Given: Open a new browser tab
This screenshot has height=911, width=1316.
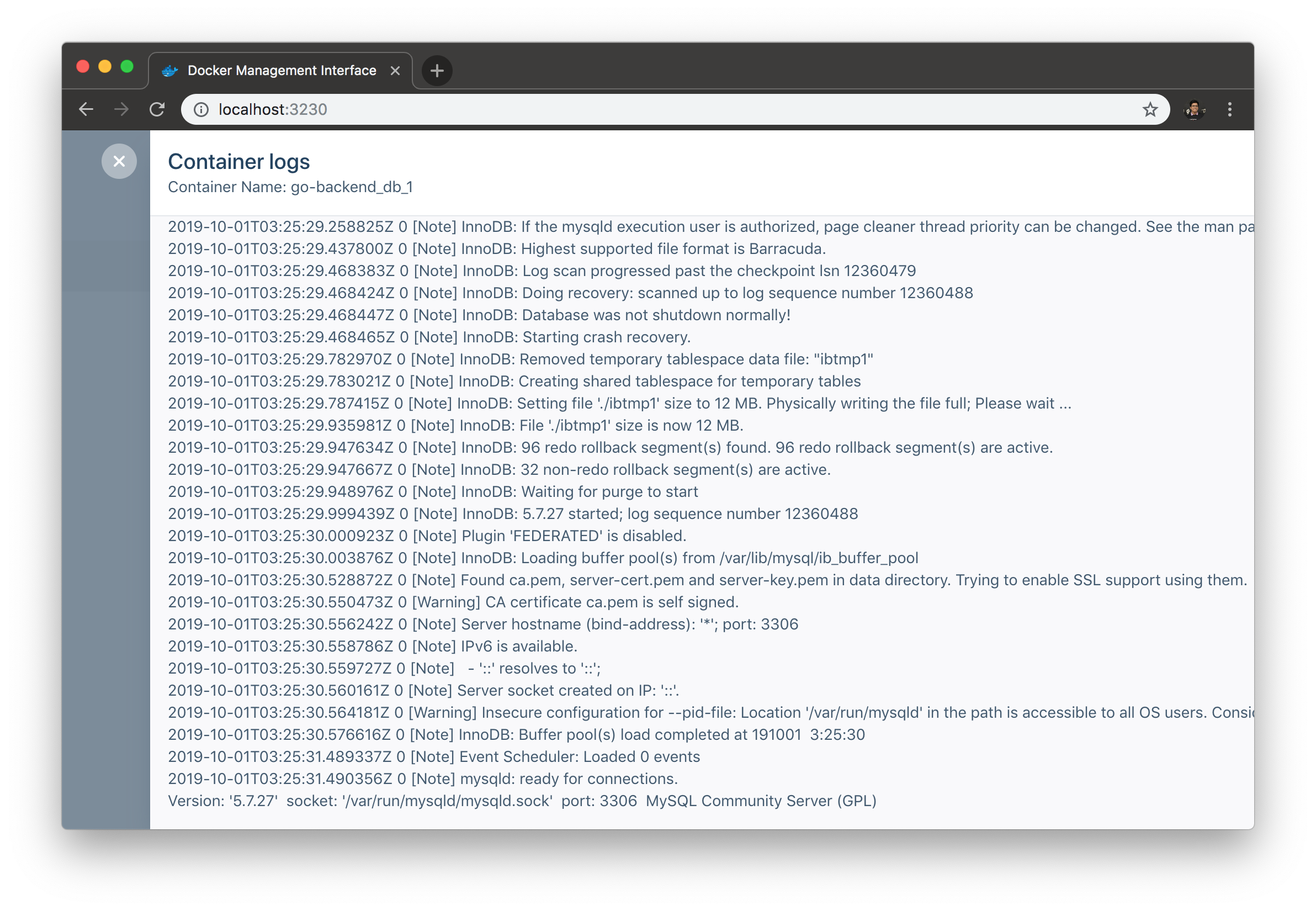Looking at the screenshot, I should coord(437,71).
